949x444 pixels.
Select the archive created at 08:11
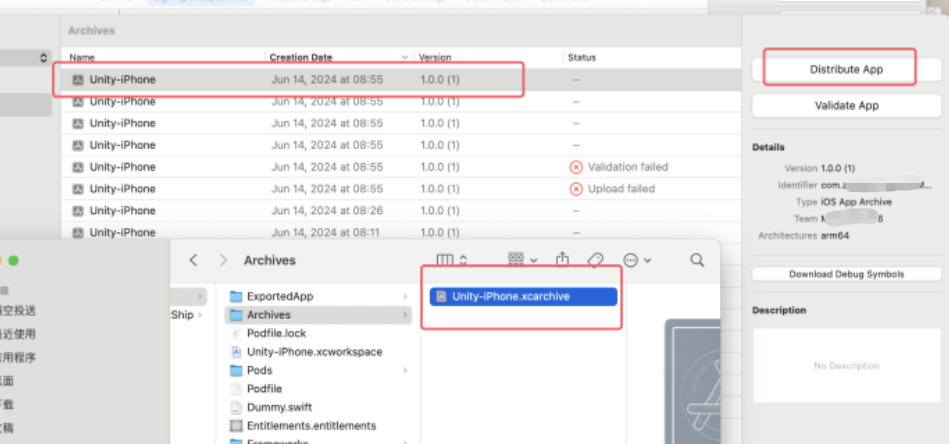tap(401, 232)
